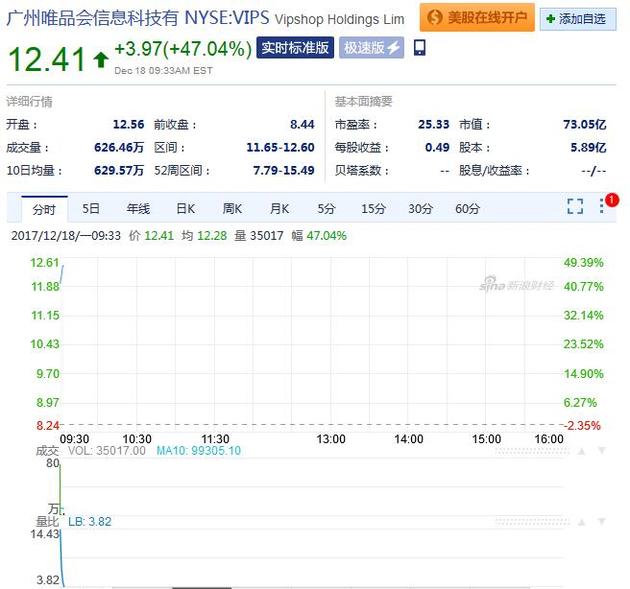
Task: Switch to 极速版 fast version
Action: (371, 48)
